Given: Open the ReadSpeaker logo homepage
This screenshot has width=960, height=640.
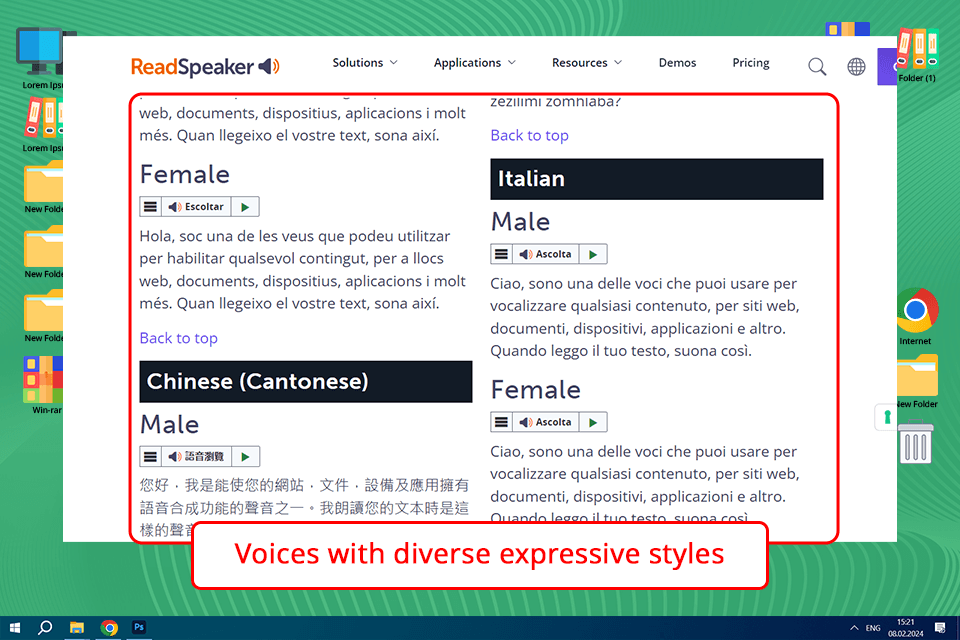Looking at the screenshot, I should [x=205, y=66].
